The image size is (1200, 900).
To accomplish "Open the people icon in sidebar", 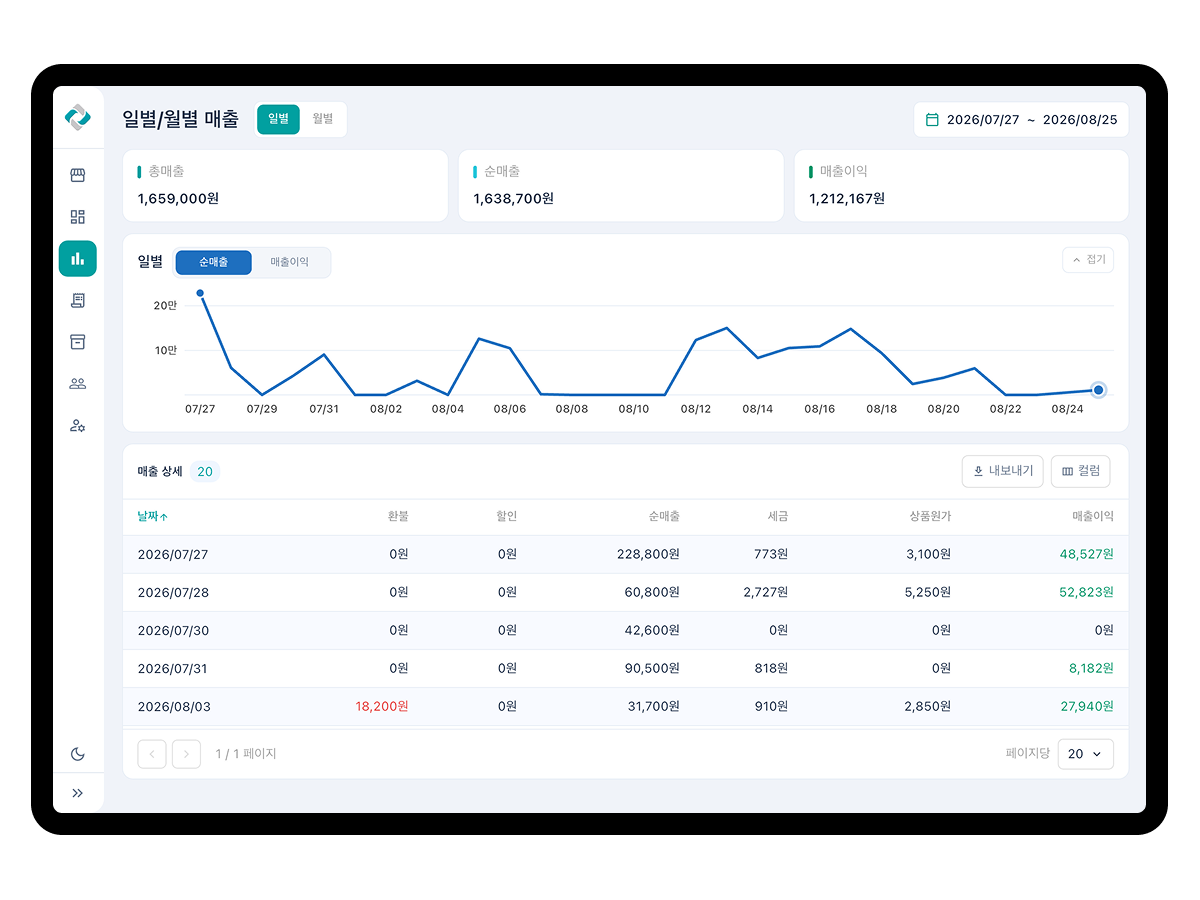I will coord(77,383).
